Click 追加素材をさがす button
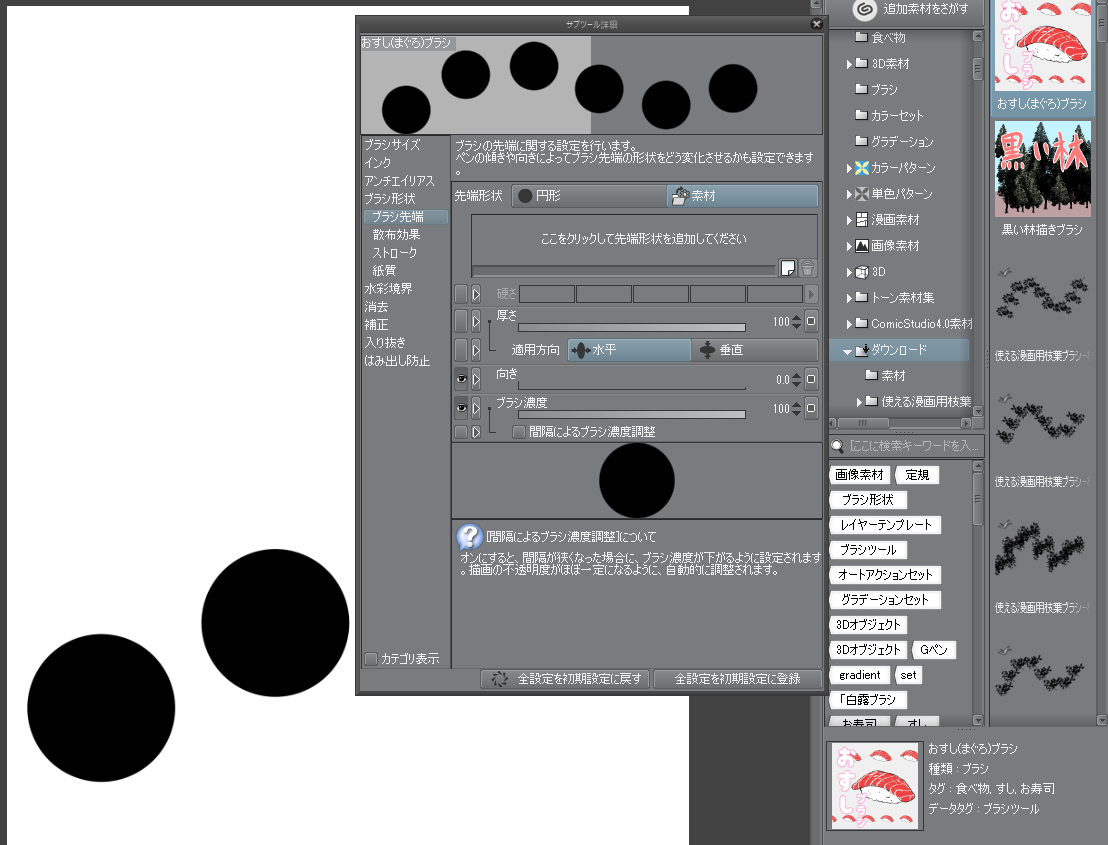This screenshot has width=1108, height=845. tap(907, 9)
